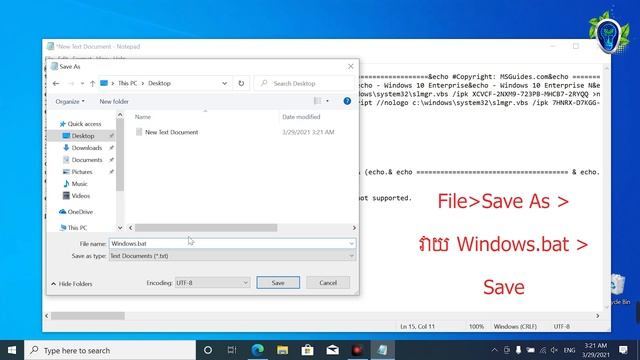Show hidden tray icons chevron
The height and width of the screenshot is (360, 640).
click(x=494, y=350)
